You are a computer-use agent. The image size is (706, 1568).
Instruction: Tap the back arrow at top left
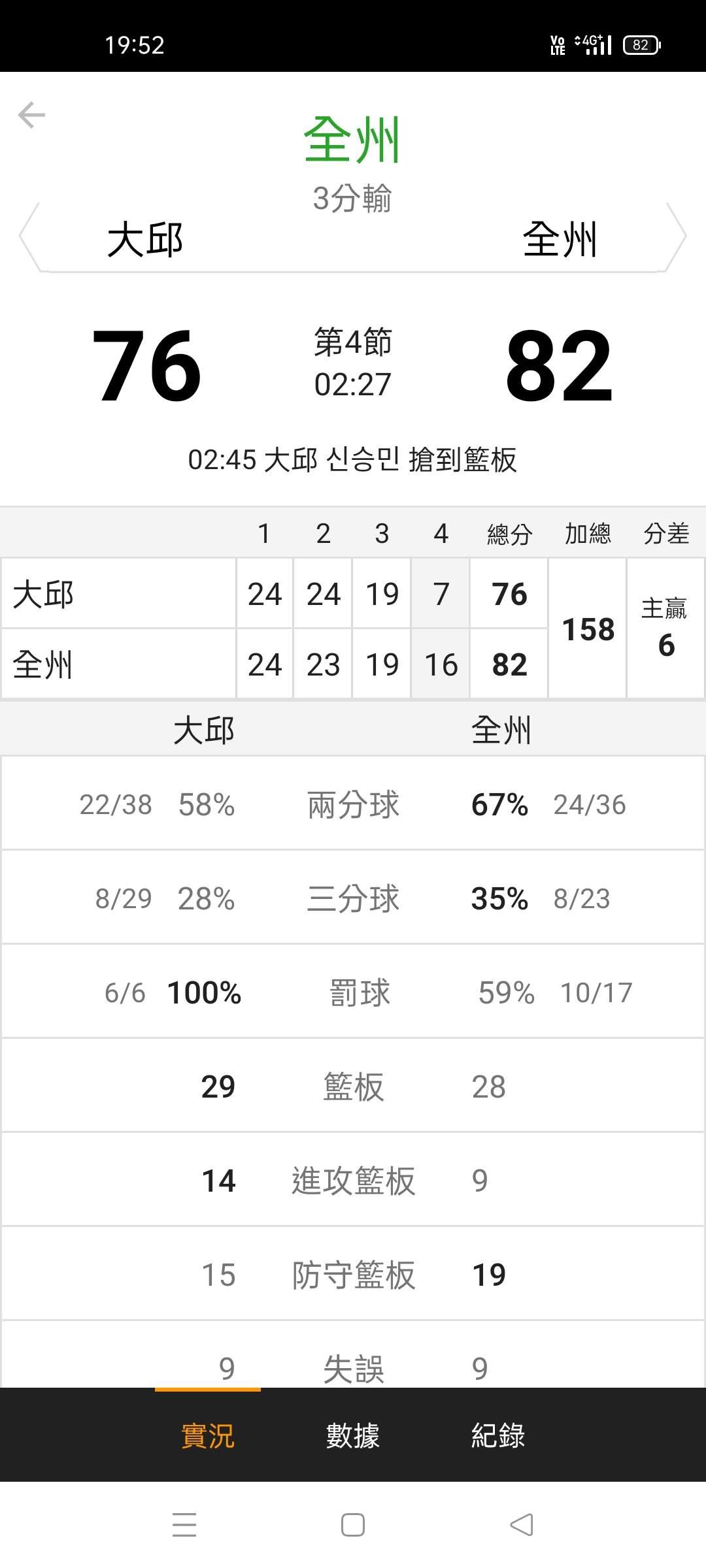[x=31, y=115]
